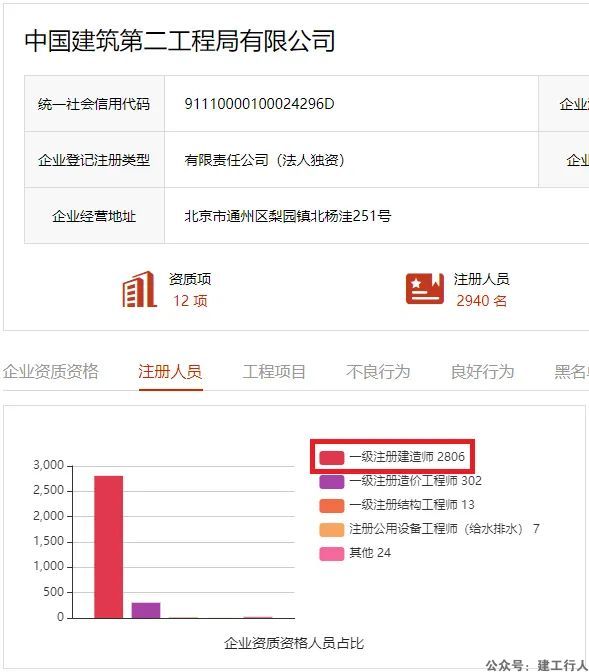Click the tall red bar in chart
The height and width of the screenshot is (672, 589).
pos(108,547)
